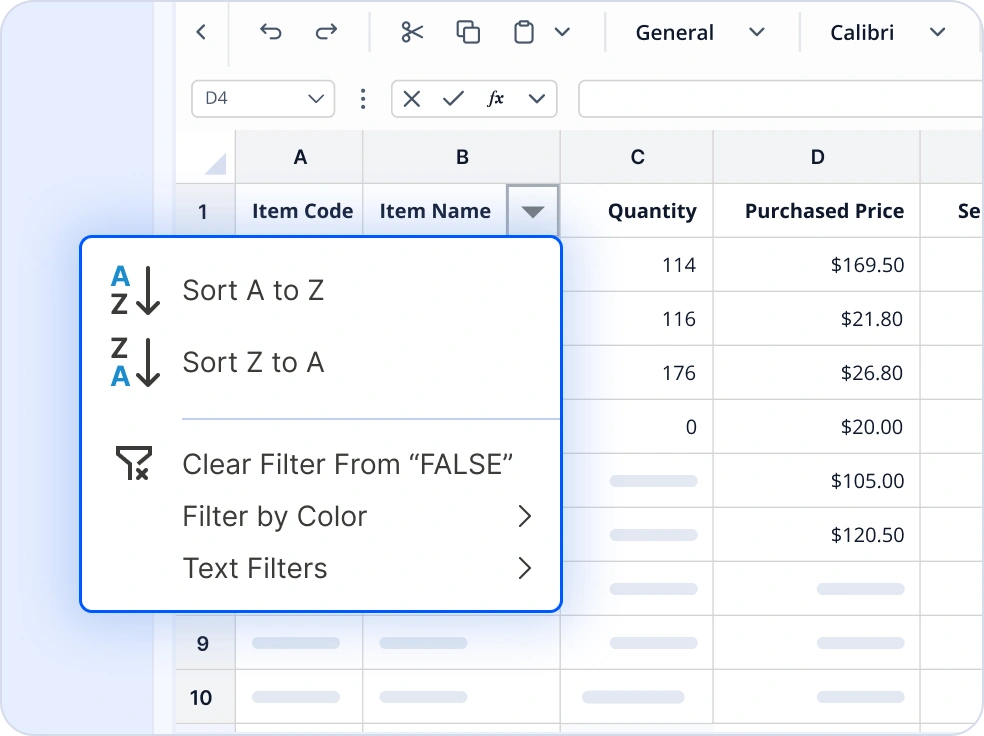Open the Insert Function fx icon

494,98
